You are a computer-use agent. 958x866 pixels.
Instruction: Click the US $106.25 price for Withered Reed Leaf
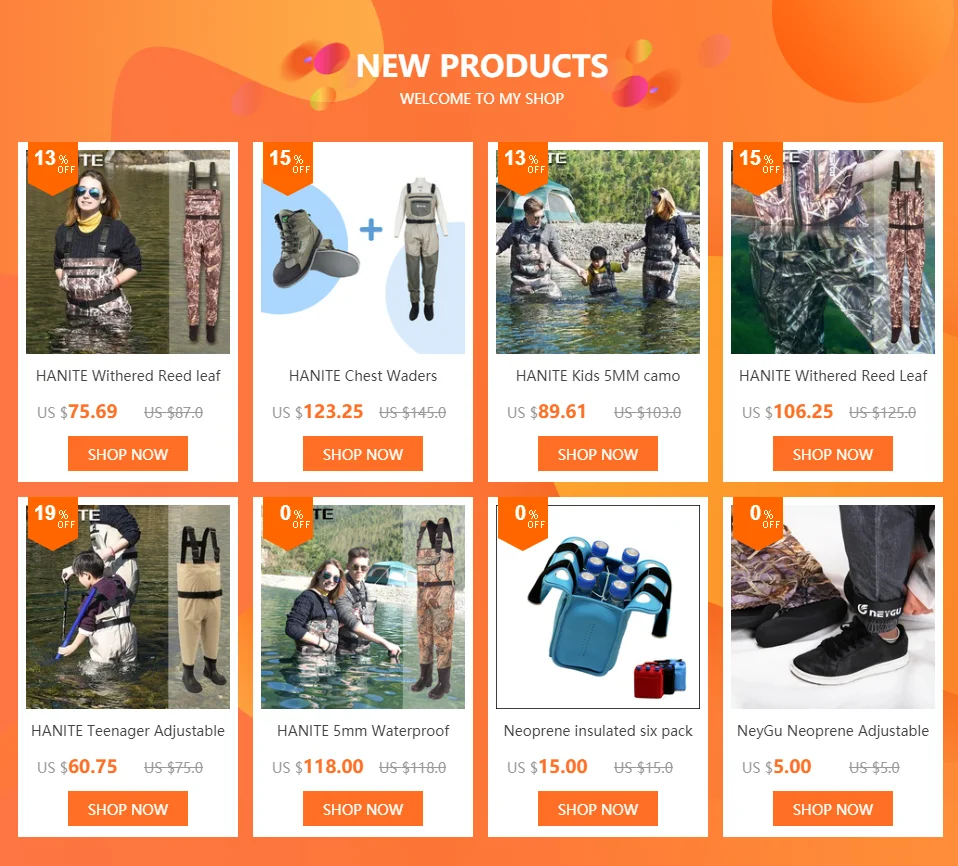click(788, 412)
